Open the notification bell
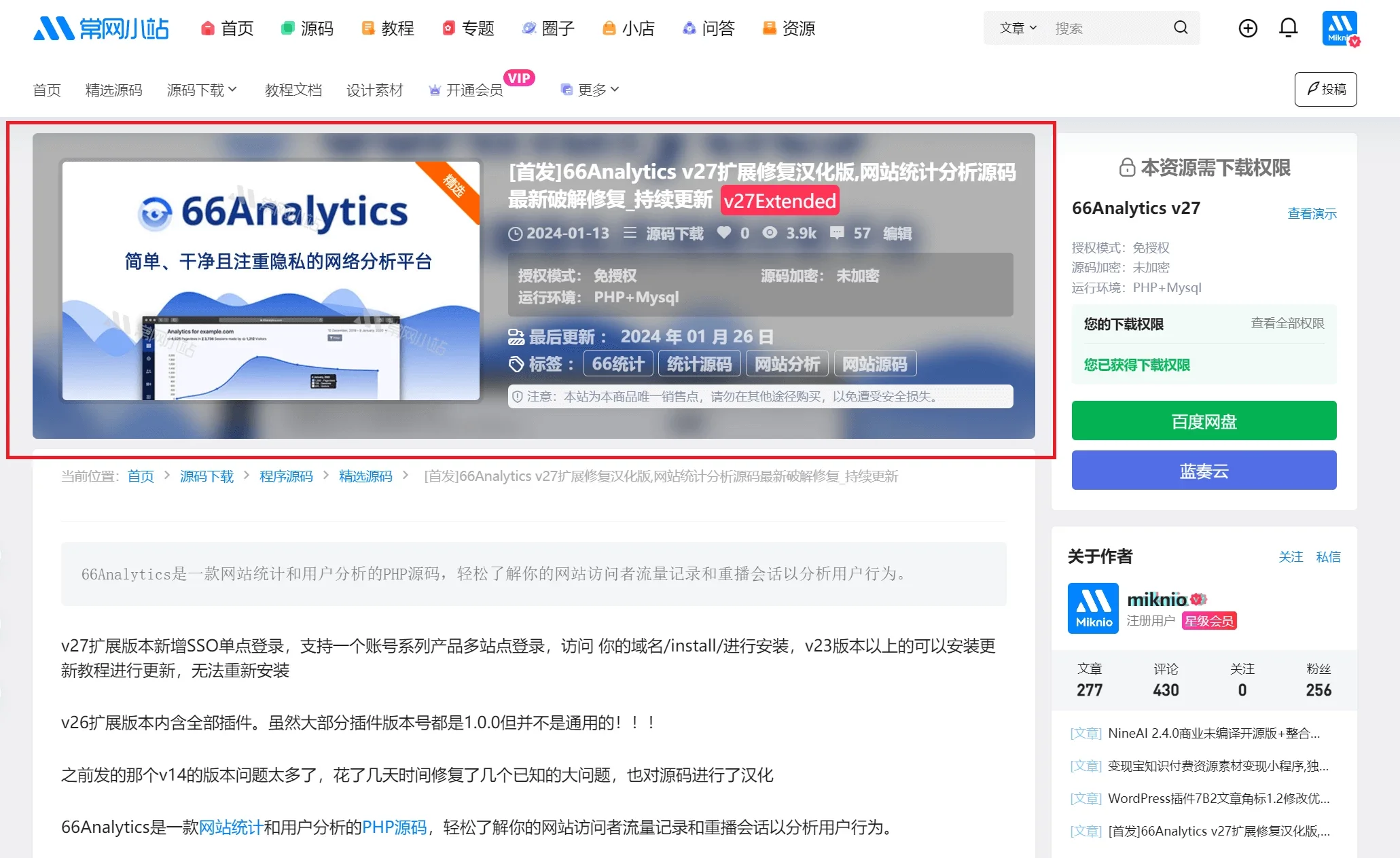The height and width of the screenshot is (858, 1400). coord(1289,28)
